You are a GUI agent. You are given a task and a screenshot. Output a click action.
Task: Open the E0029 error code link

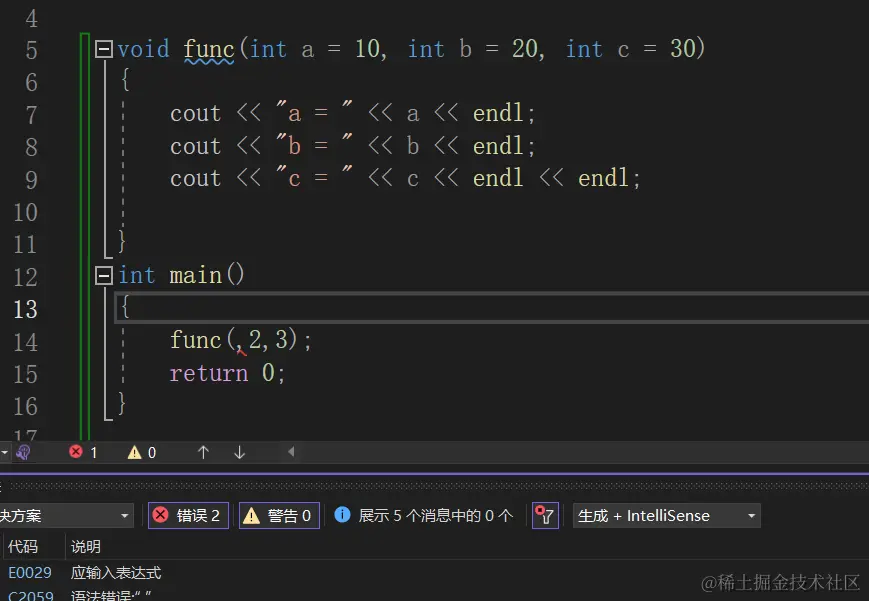click(x=30, y=572)
